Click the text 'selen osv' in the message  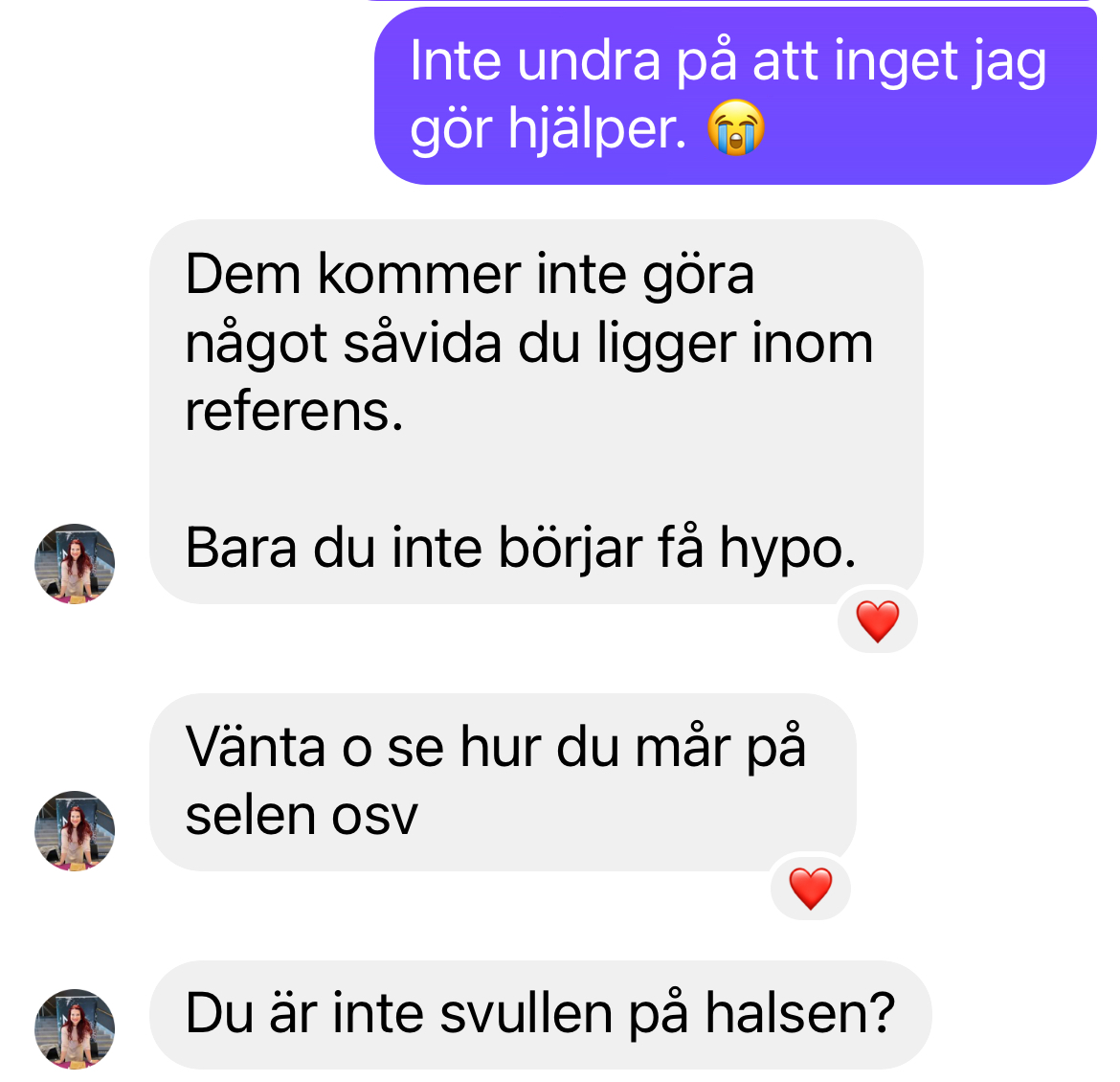tap(302, 816)
